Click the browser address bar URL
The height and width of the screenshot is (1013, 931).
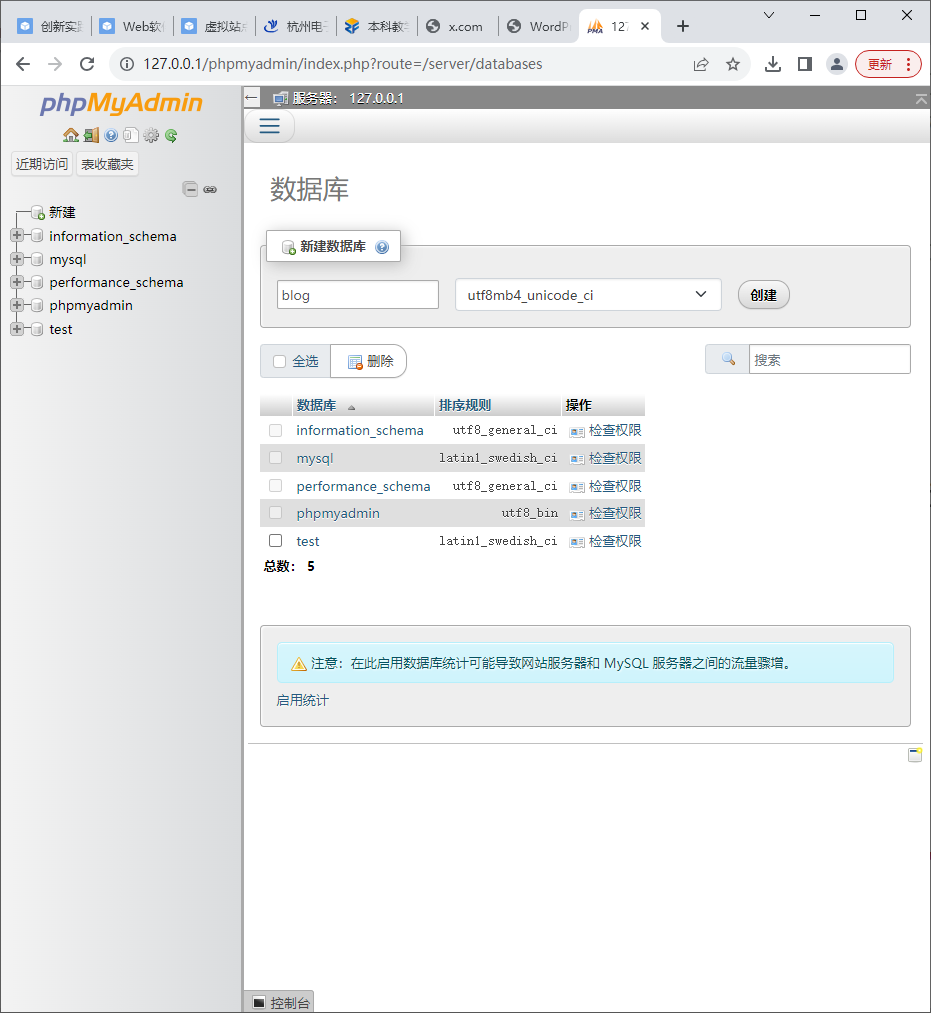[342, 64]
